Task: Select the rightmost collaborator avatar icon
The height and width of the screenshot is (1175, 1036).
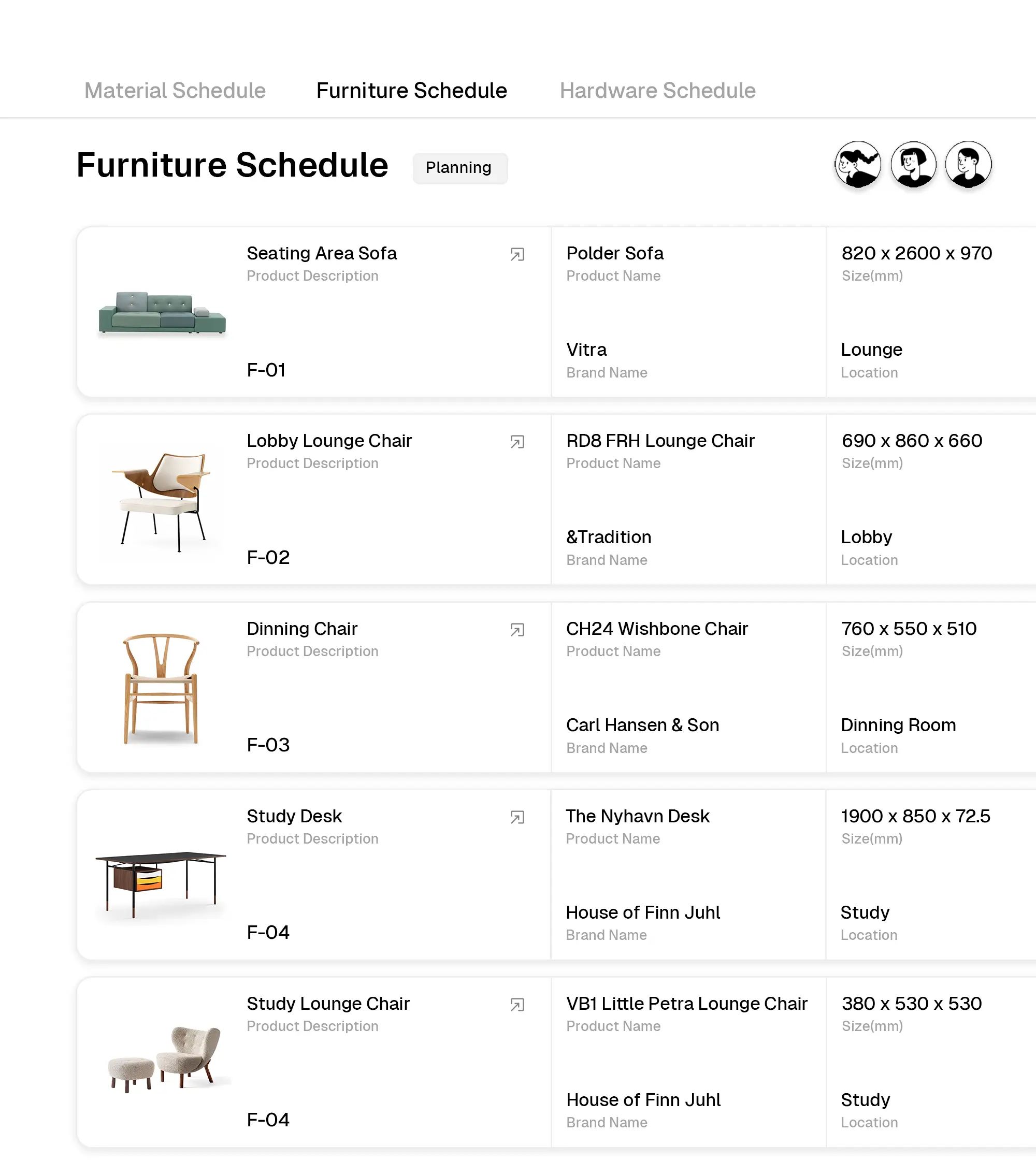Action: coord(968,164)
